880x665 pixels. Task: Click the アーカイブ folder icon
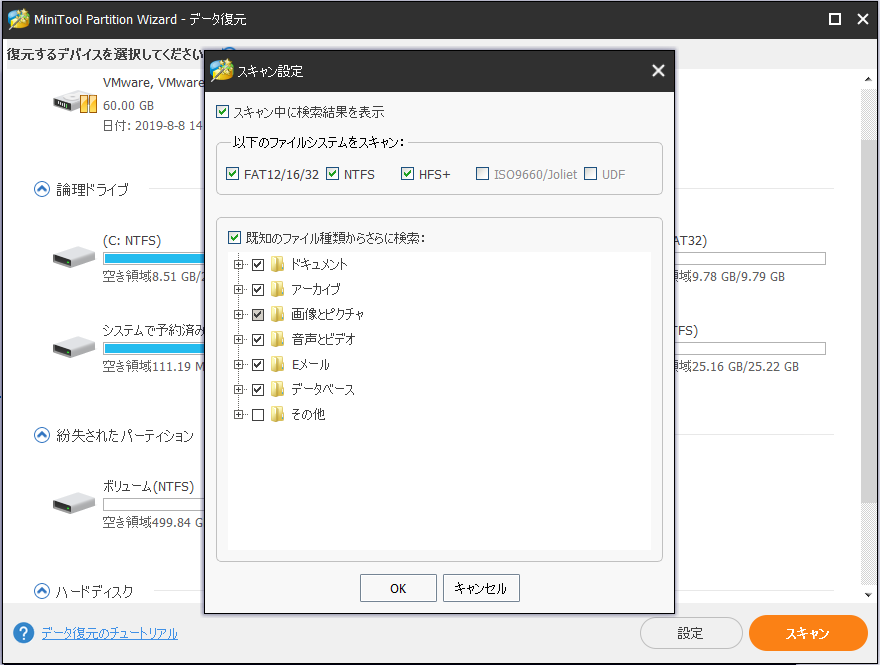pos(277,290)
